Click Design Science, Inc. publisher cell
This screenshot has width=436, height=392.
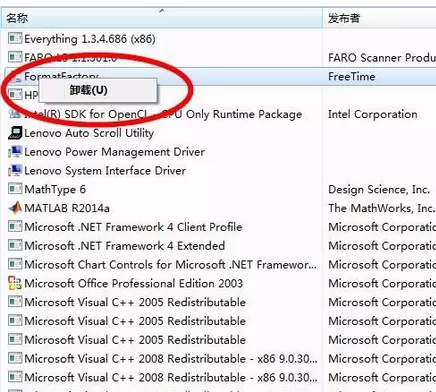point(379,190)
